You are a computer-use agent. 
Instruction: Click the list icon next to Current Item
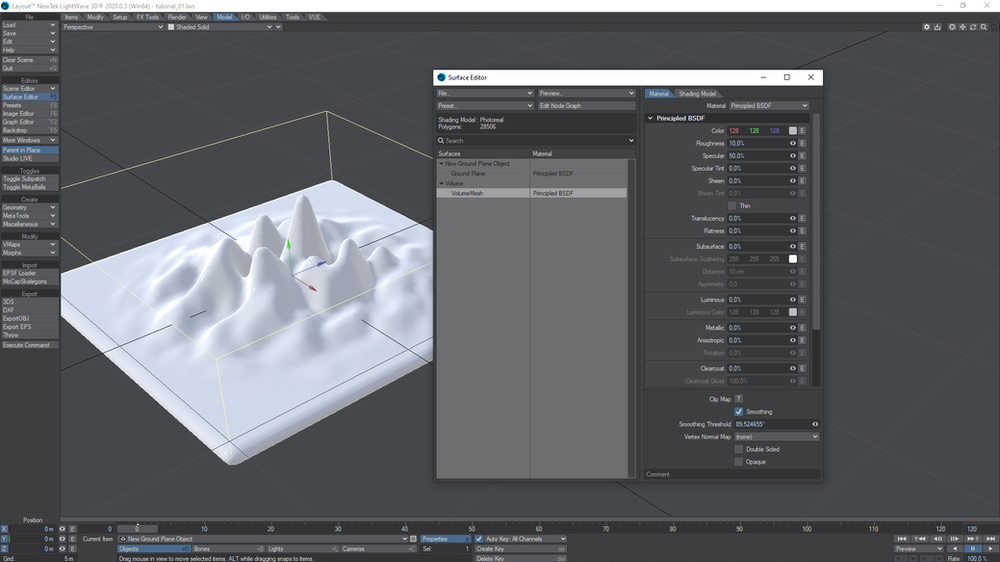(413, 539)
